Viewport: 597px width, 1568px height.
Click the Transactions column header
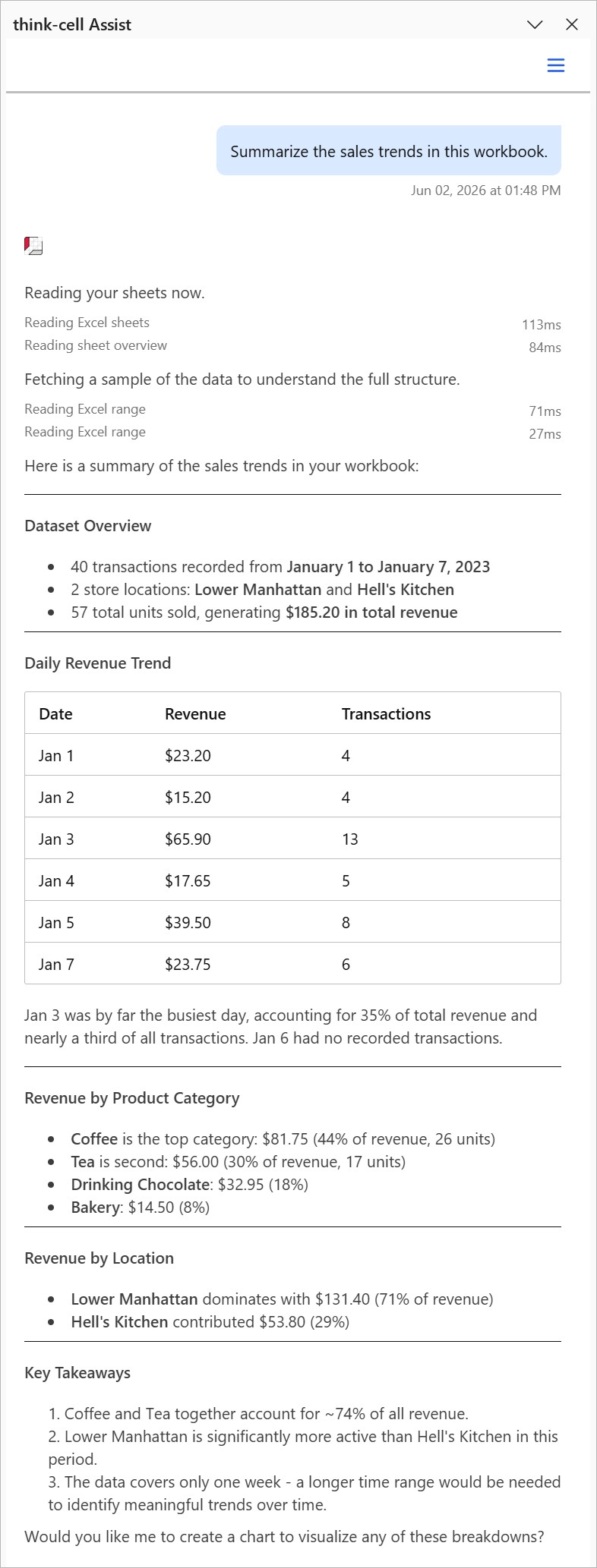point(386,713)
